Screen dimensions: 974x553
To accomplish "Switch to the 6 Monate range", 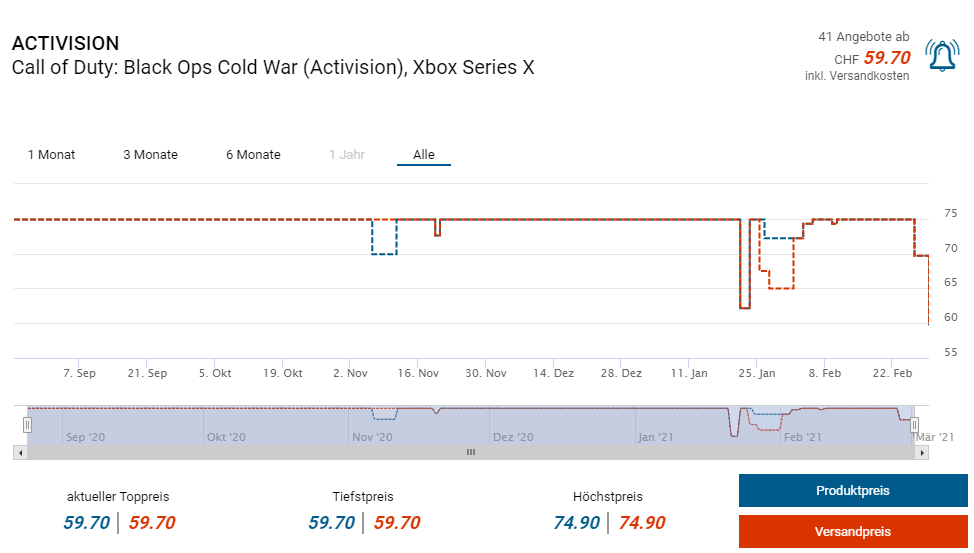I will [x=253, y=155].
